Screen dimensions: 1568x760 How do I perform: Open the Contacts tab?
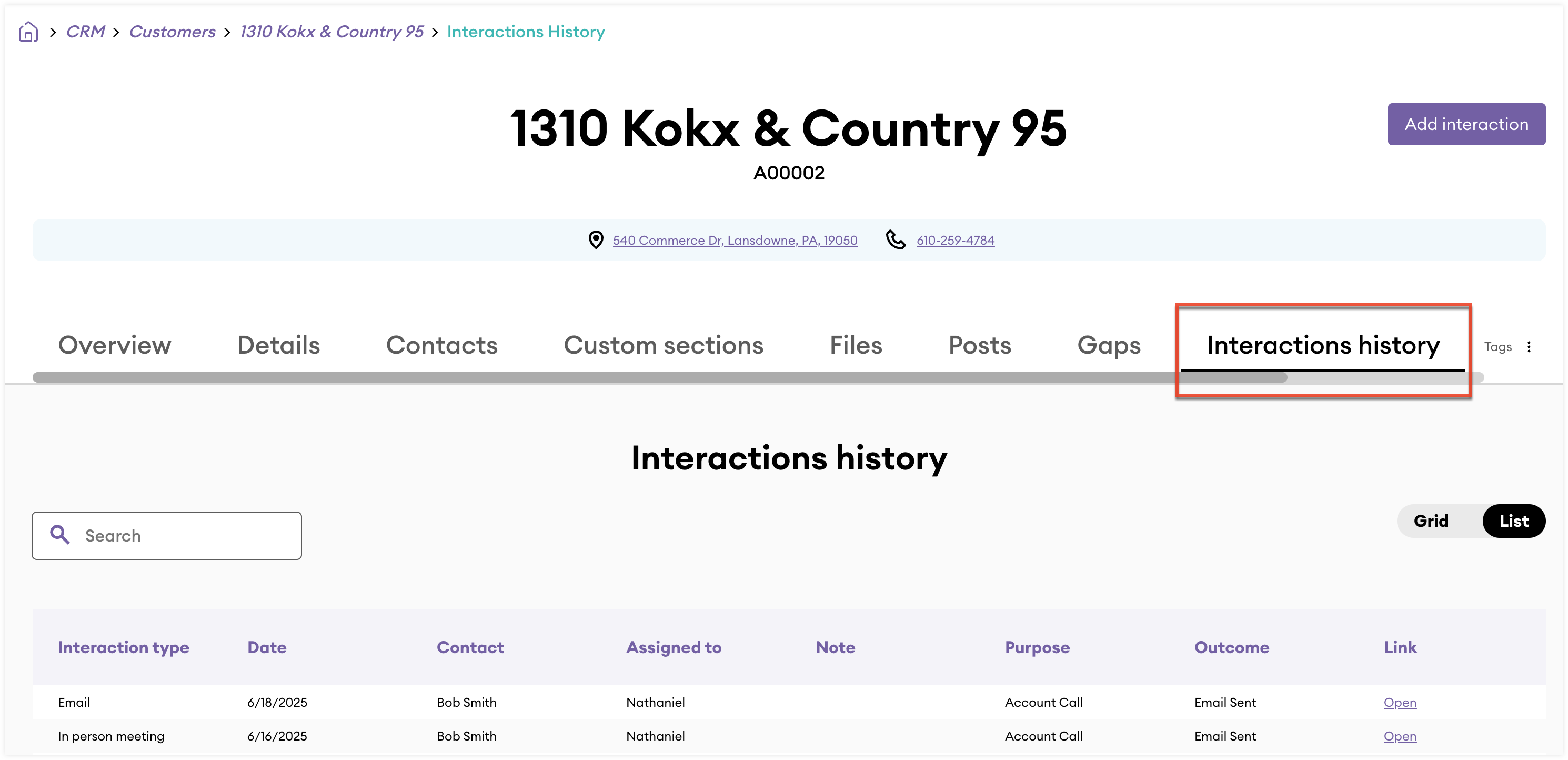tap(441, 345)
